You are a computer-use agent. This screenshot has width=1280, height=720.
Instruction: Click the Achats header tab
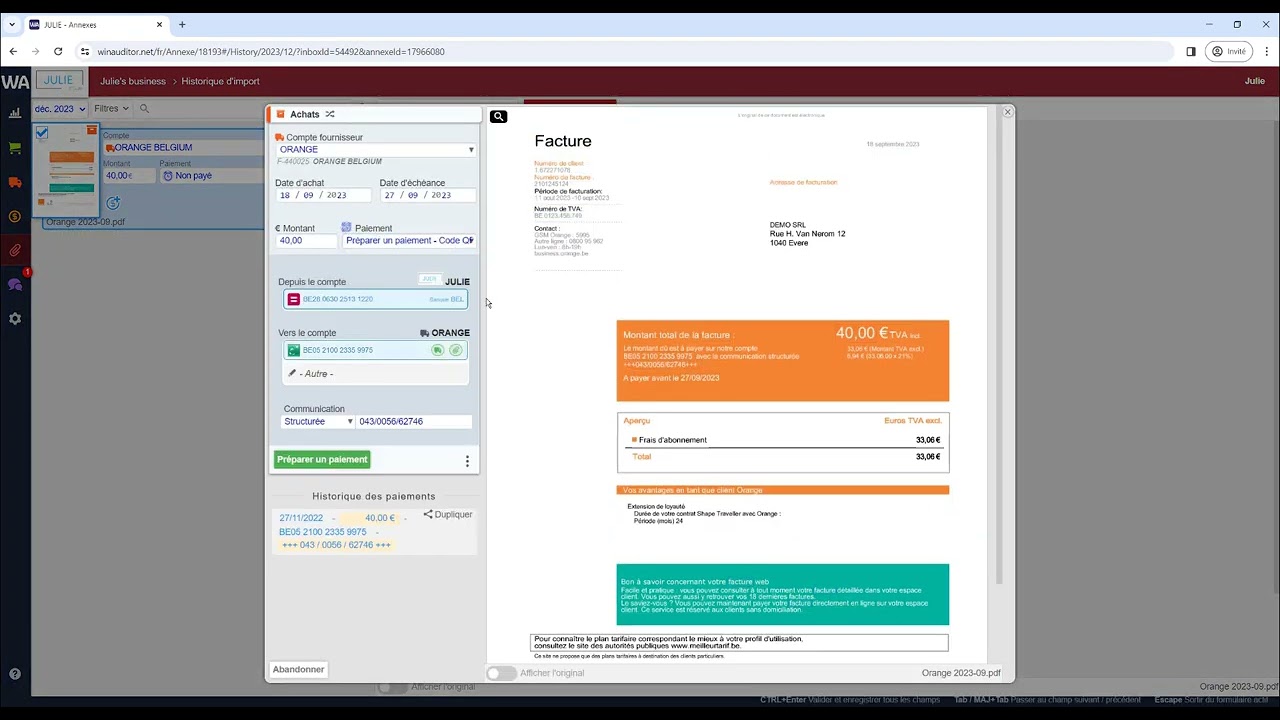click(x=305, y=114)
